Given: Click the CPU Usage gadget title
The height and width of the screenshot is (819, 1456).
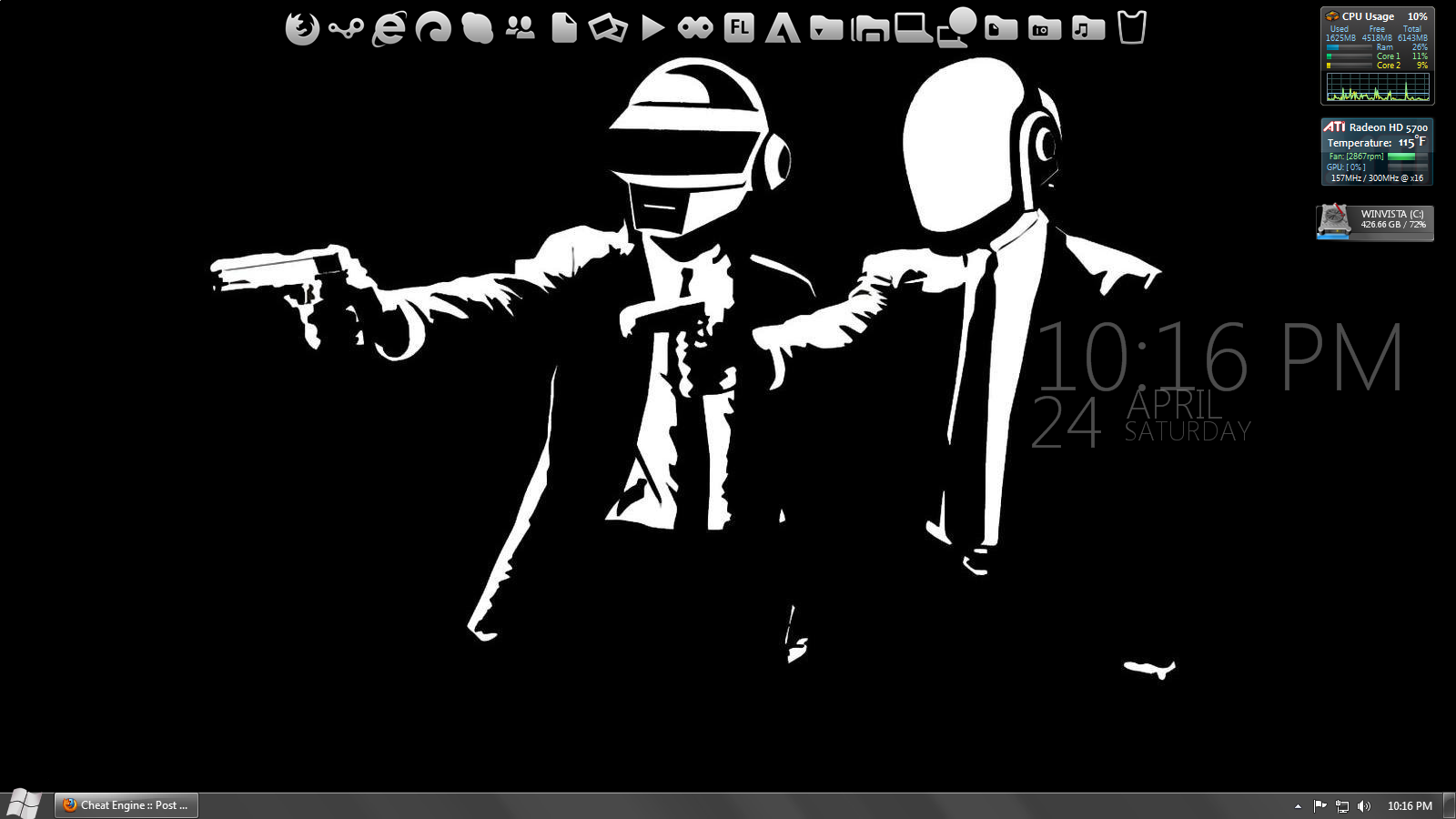Looking at the screenshot, I should click(x=1368, y=16).
